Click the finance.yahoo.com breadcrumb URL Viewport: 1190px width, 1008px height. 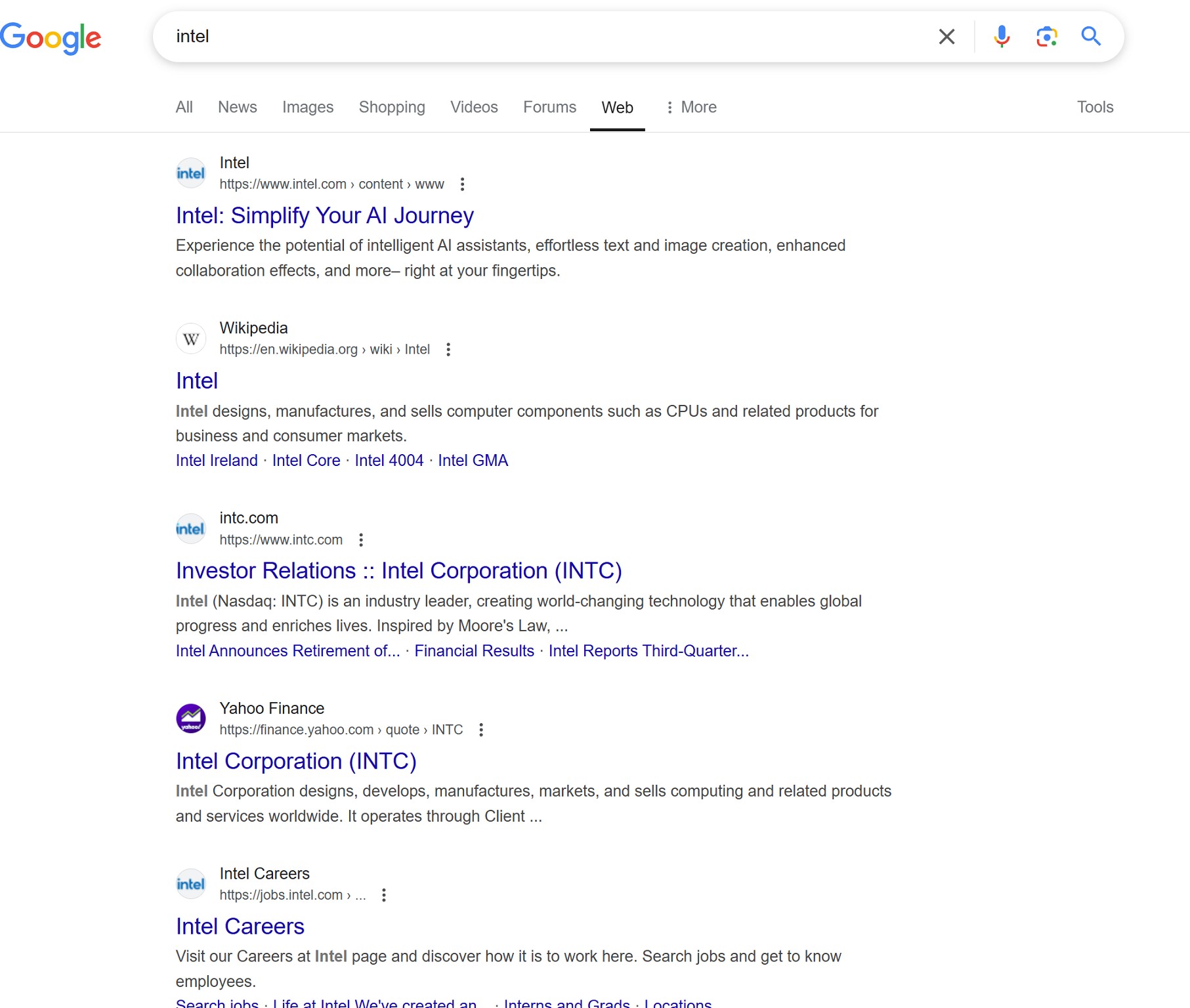(341, 730)
